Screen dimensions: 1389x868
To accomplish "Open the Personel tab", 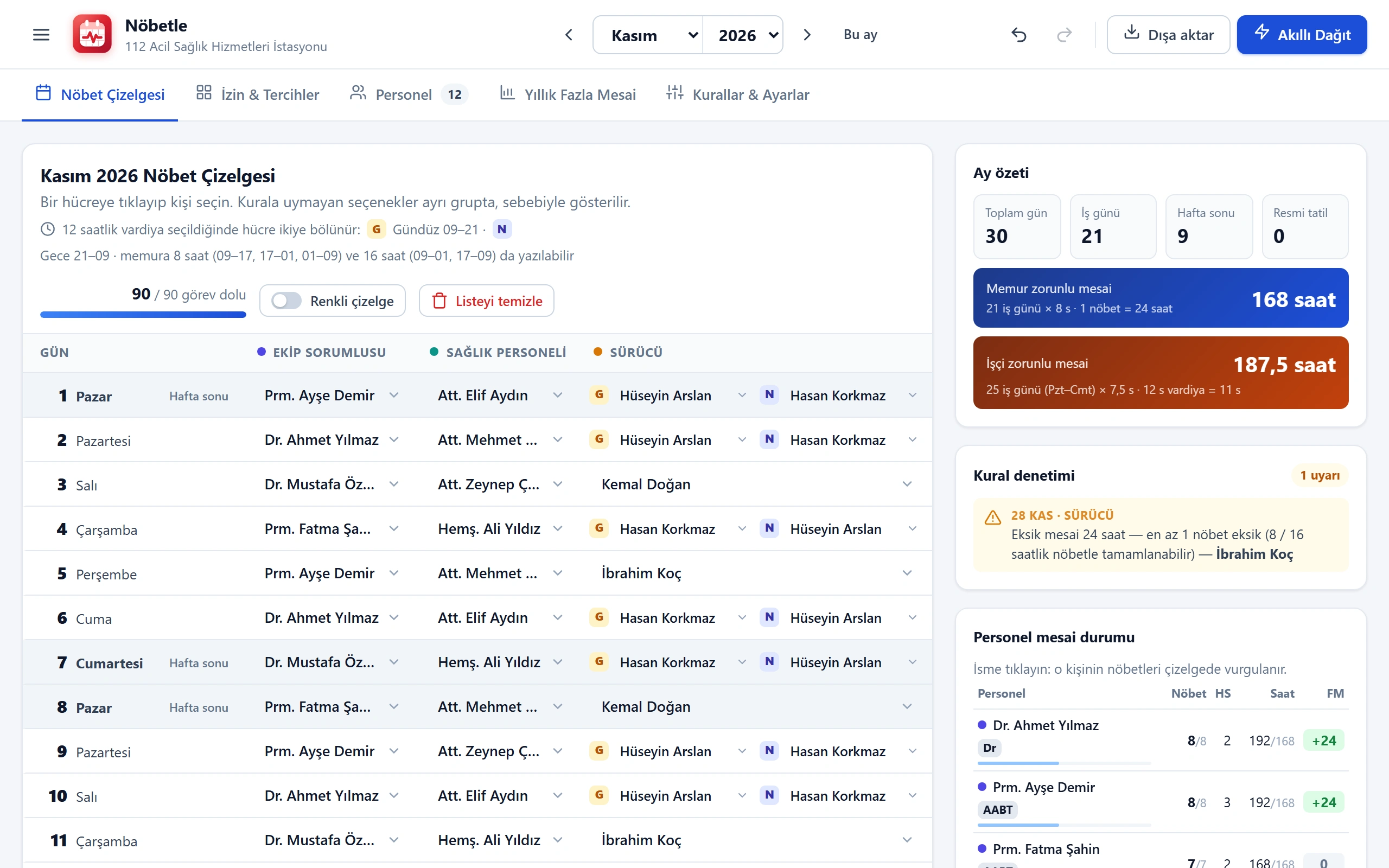I will pyautogui.click(x=409, y=94).
